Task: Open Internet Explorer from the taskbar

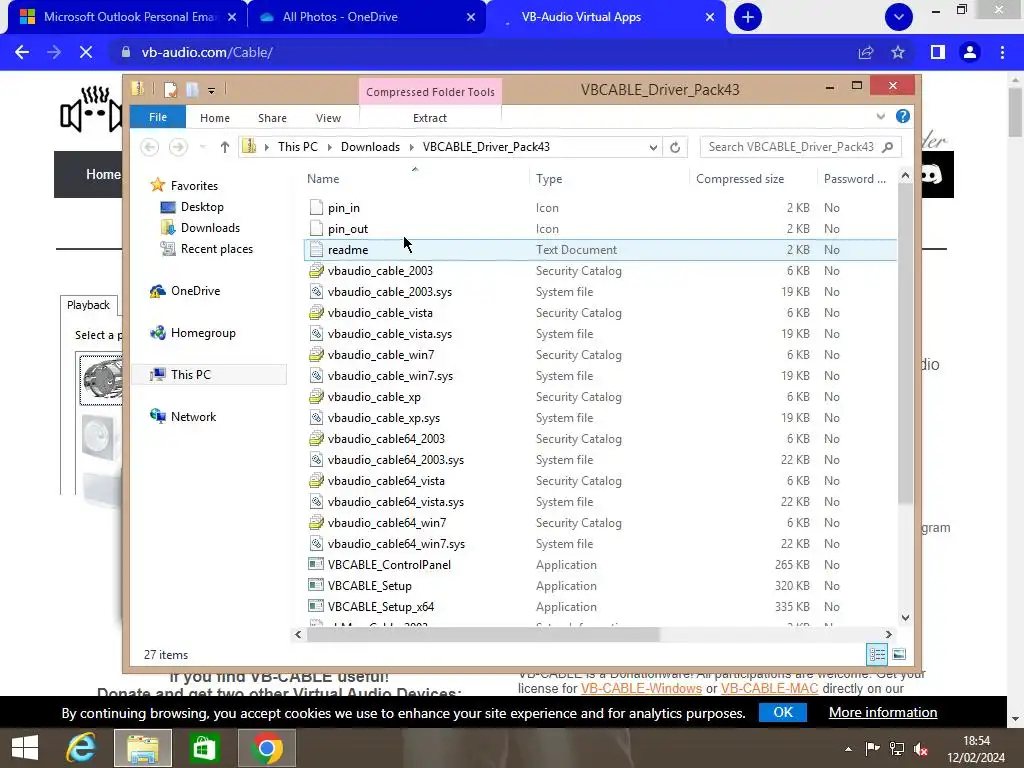Action: click(x=81, y=748)
